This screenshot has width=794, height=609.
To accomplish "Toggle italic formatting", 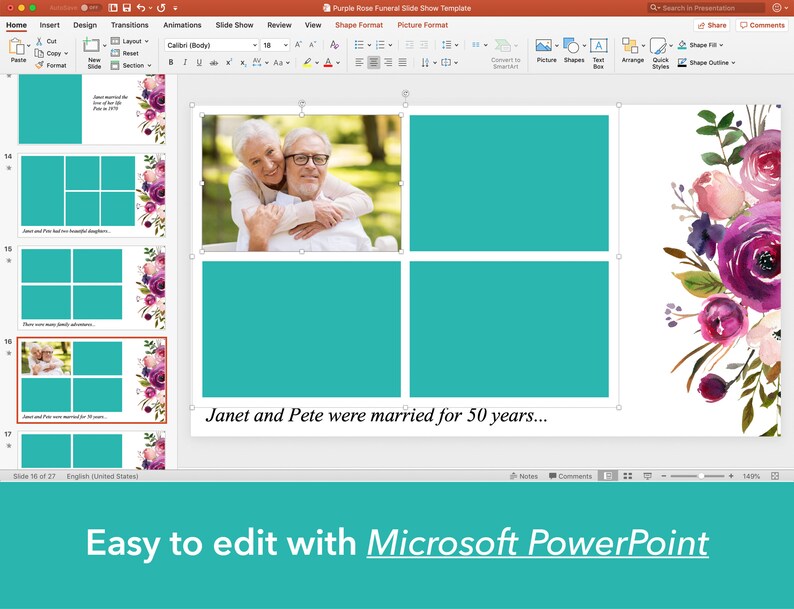I will point(185,62).
